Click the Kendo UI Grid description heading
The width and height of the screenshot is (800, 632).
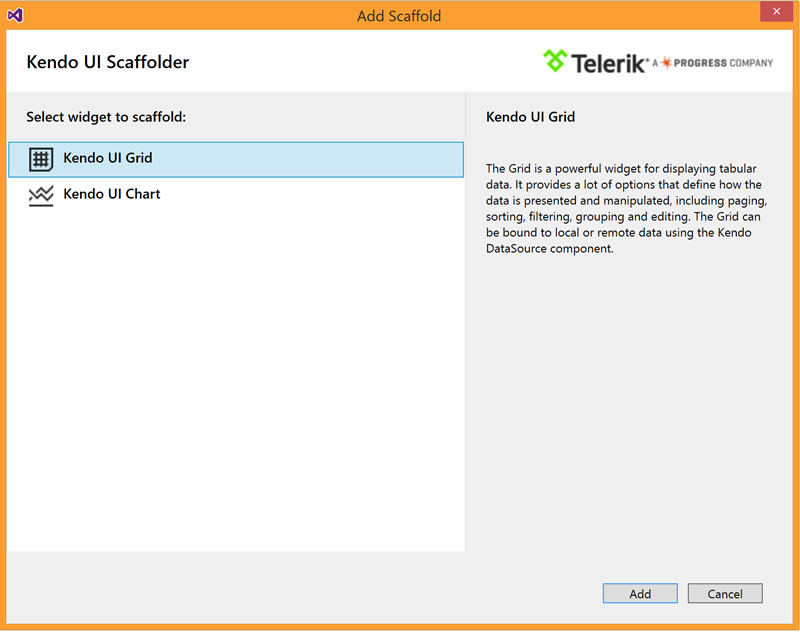530,117
